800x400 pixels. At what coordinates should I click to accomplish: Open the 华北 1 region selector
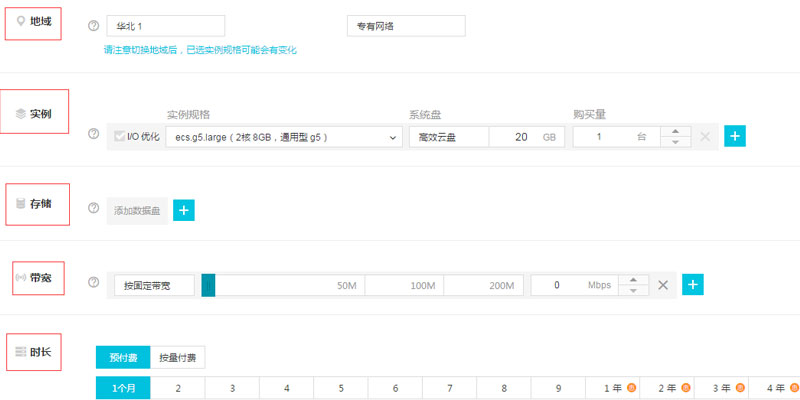[166, 26]
